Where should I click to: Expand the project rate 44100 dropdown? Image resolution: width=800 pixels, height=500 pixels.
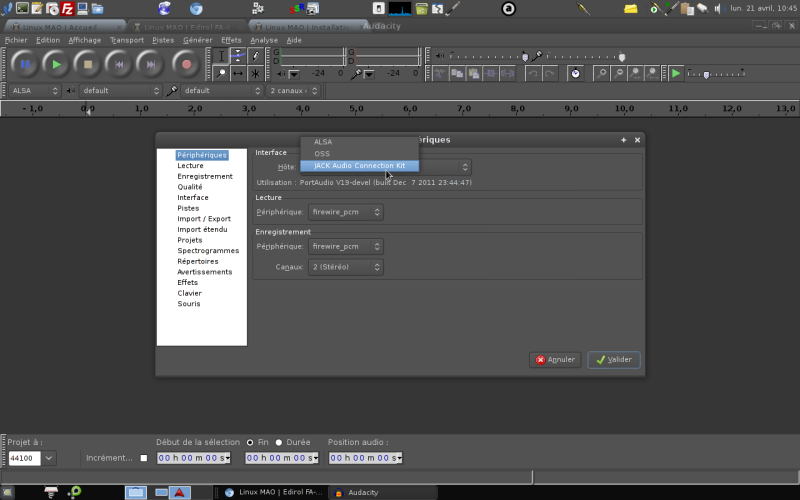49,458
